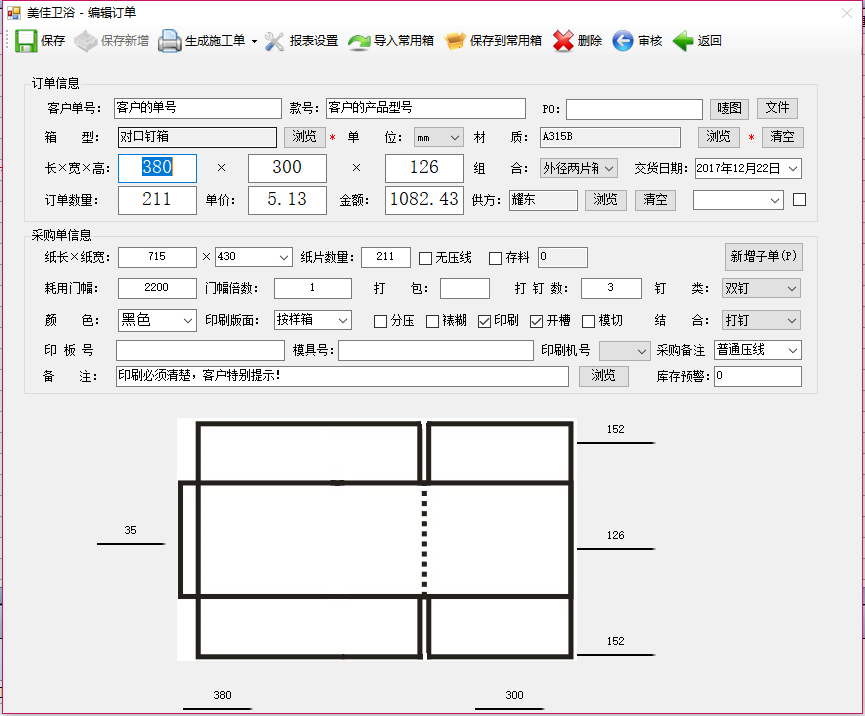Click the green floppy disk 保存 icon
865x716 pixels.
point(25,41)
